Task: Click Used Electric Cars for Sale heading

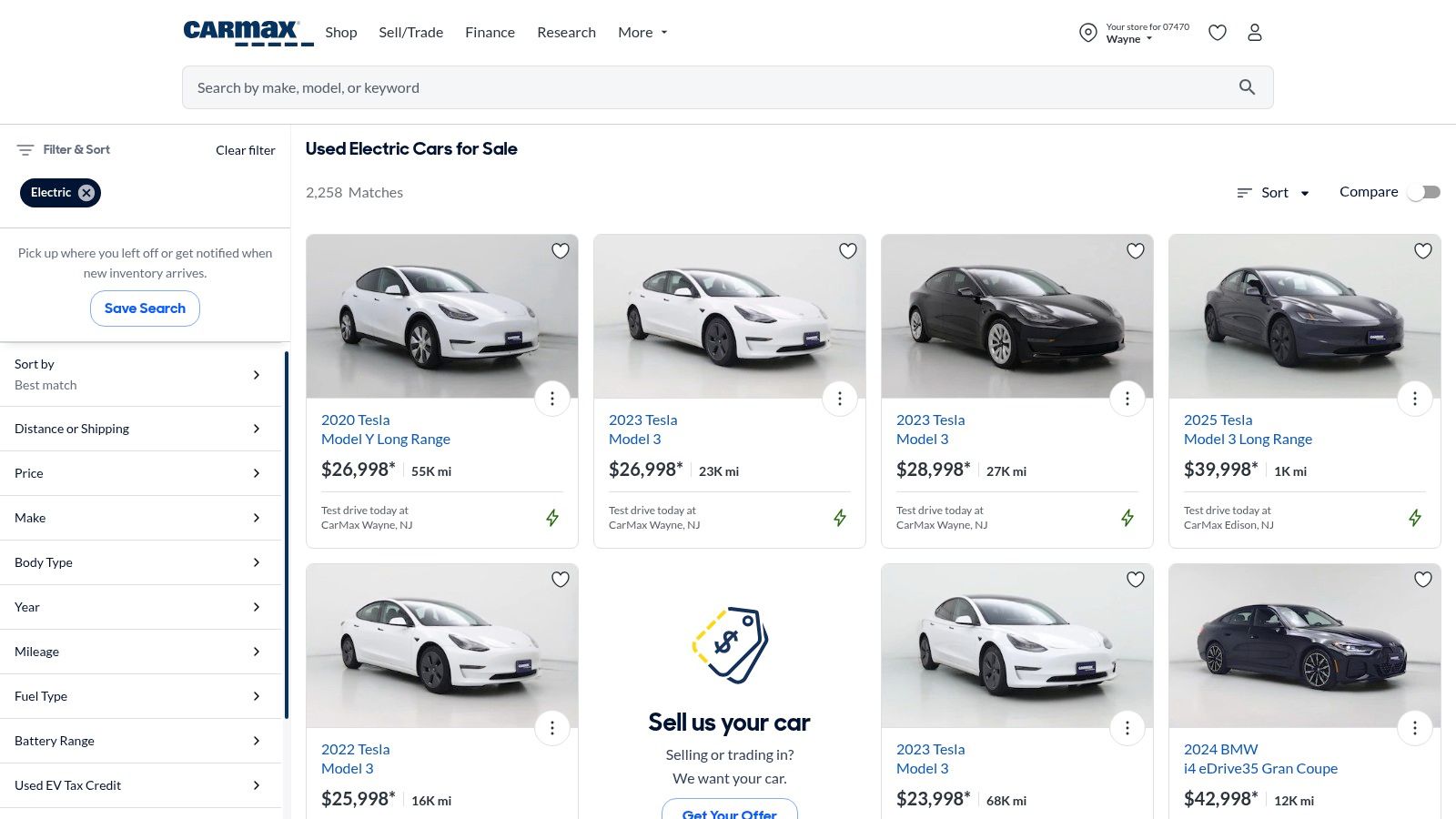Action: coord(411,149)
